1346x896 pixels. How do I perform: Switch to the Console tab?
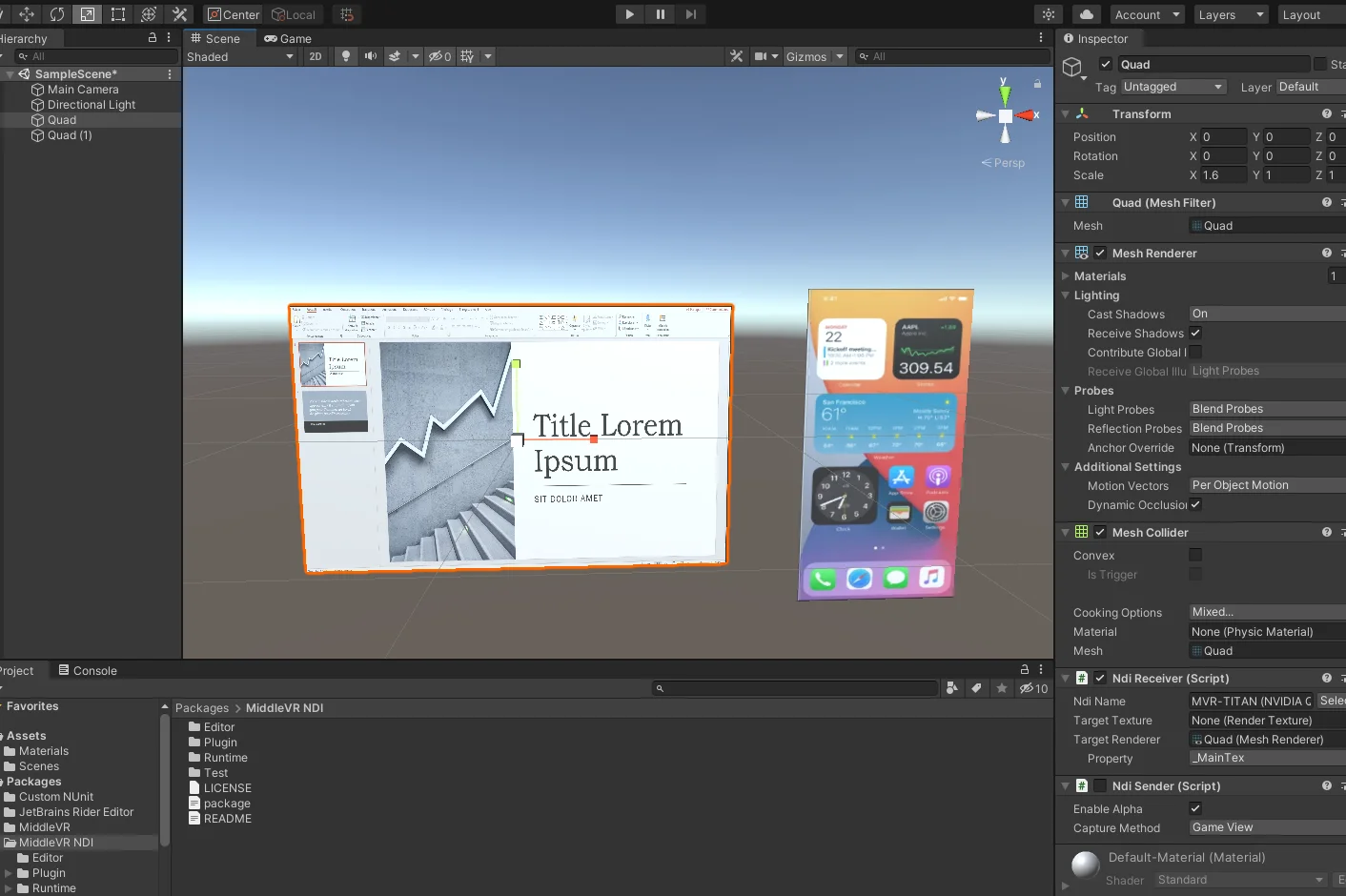(x=88, y=670)
